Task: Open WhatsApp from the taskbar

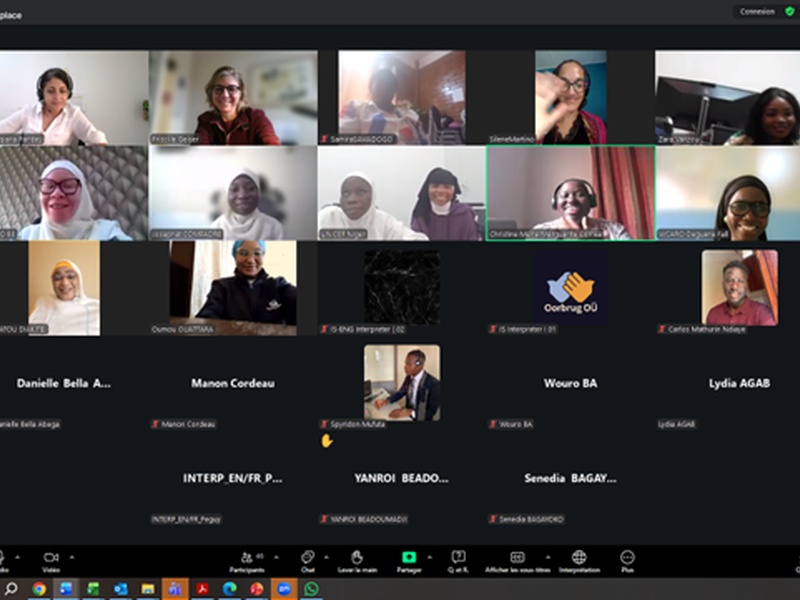Action: pos(311,589)
